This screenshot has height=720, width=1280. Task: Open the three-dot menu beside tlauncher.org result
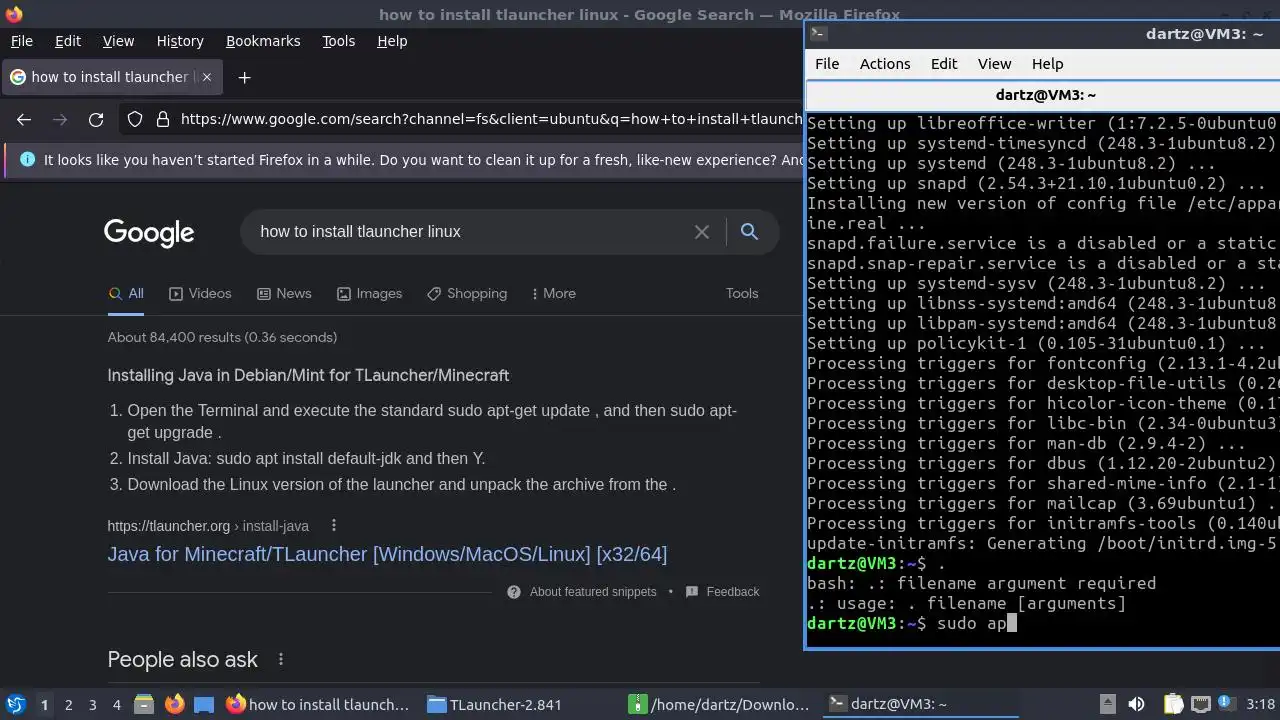[334, 526]
